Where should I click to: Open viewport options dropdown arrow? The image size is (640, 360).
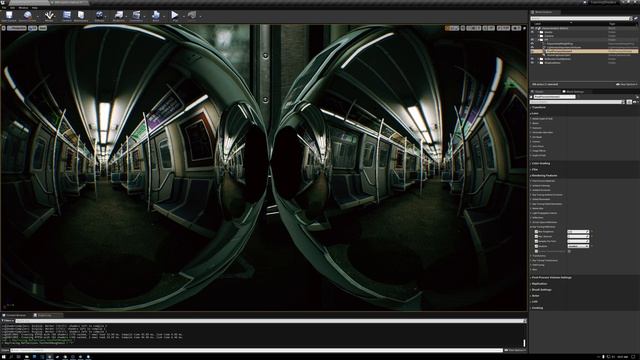pos(3,28)
